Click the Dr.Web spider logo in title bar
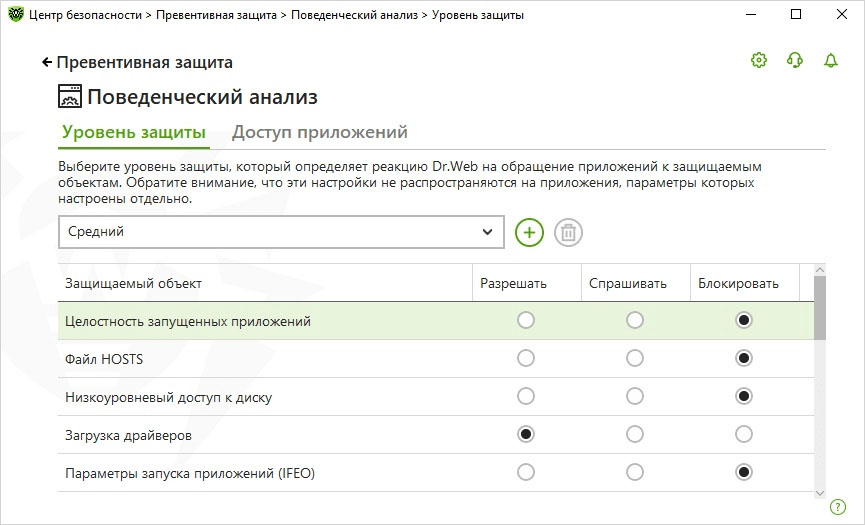This screenshot has width=865, height=525. [x=15, y=15]
